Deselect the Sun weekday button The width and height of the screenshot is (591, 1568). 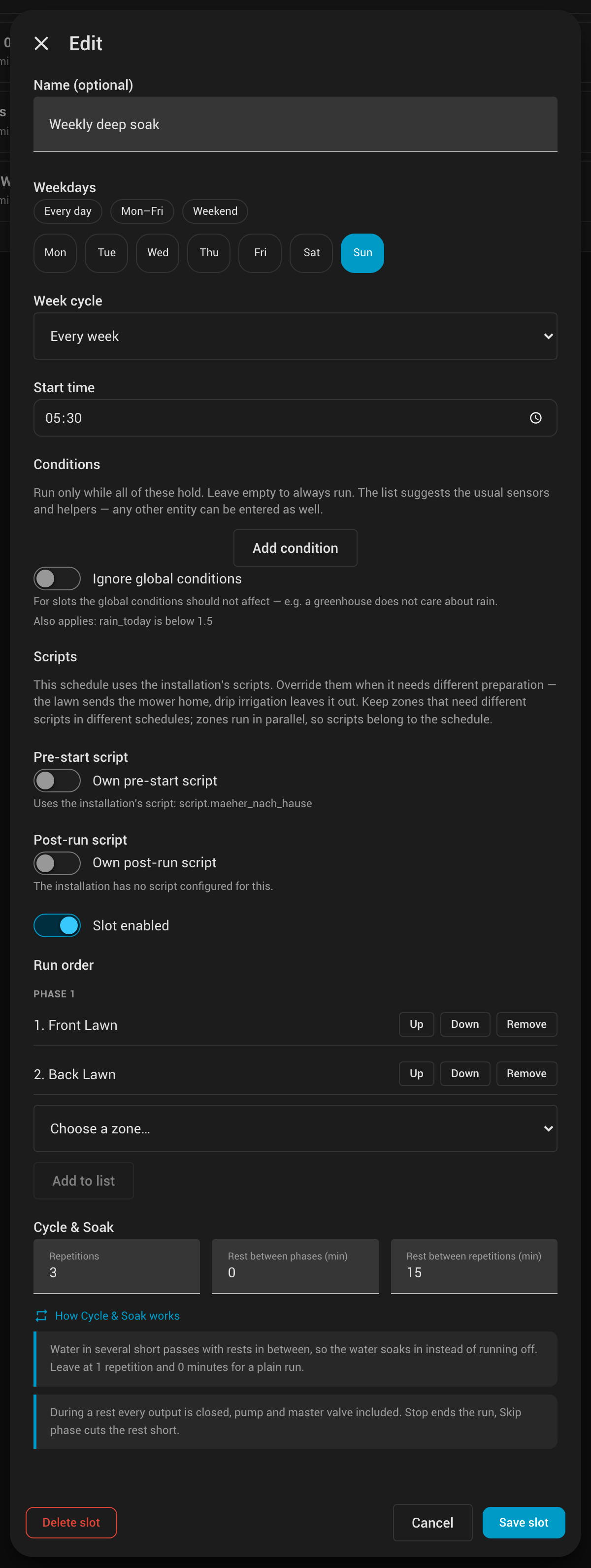362,253
